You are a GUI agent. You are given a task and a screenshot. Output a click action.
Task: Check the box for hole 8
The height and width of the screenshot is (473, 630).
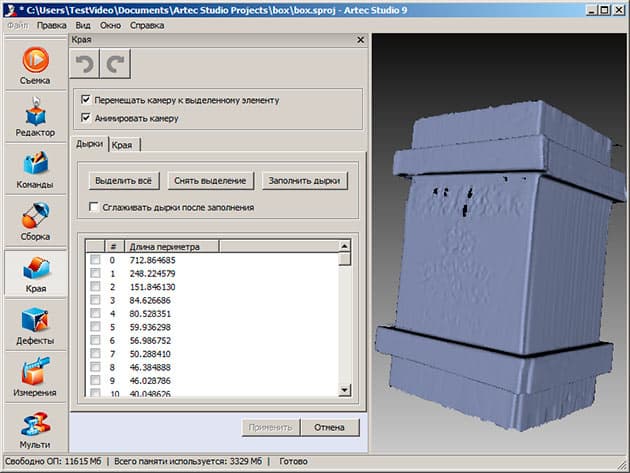(x=95, y=367)
